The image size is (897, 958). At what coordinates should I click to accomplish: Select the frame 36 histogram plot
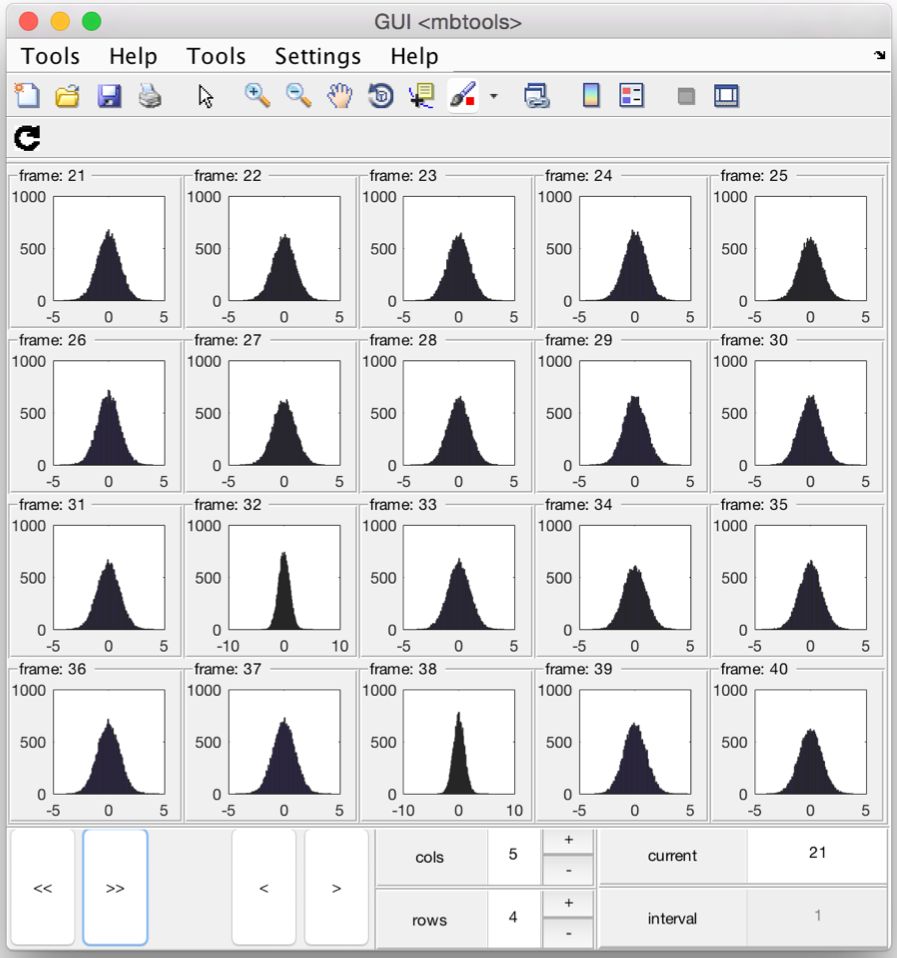click(x=109, y=742)
